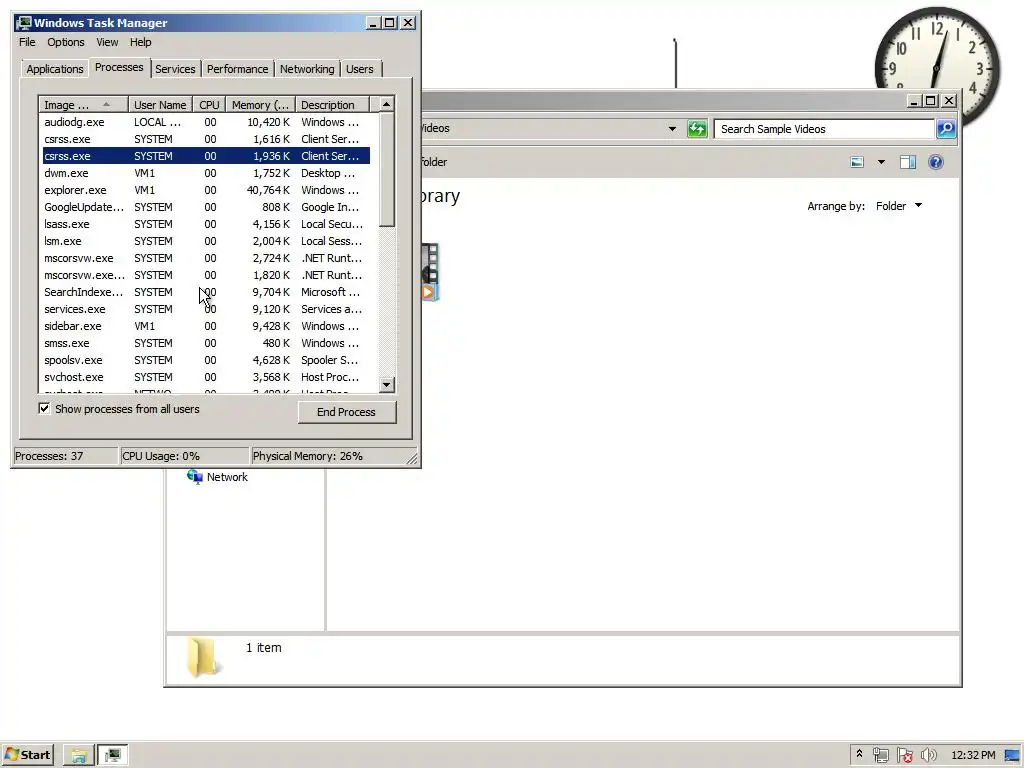Select the spoolsv.exe process row
1024x768 pixels.
[x=204, y=360]
